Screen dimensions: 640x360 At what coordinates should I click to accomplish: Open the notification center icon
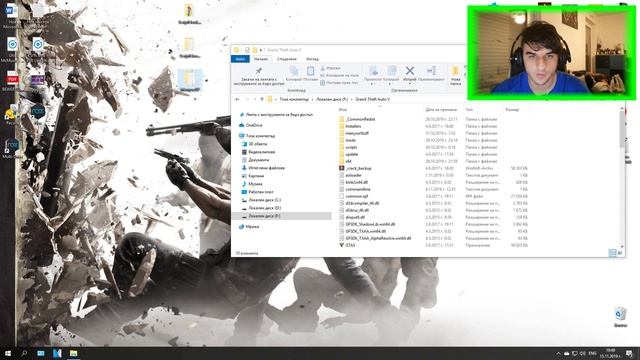629,353
